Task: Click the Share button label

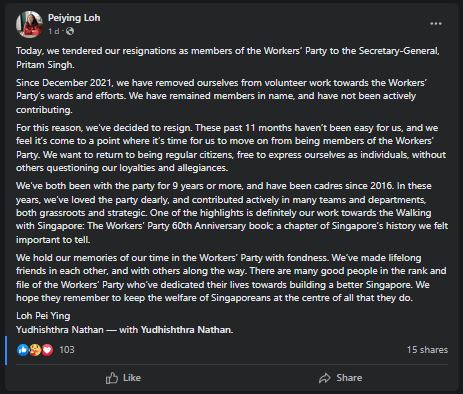Action: [x=349, y=378]
